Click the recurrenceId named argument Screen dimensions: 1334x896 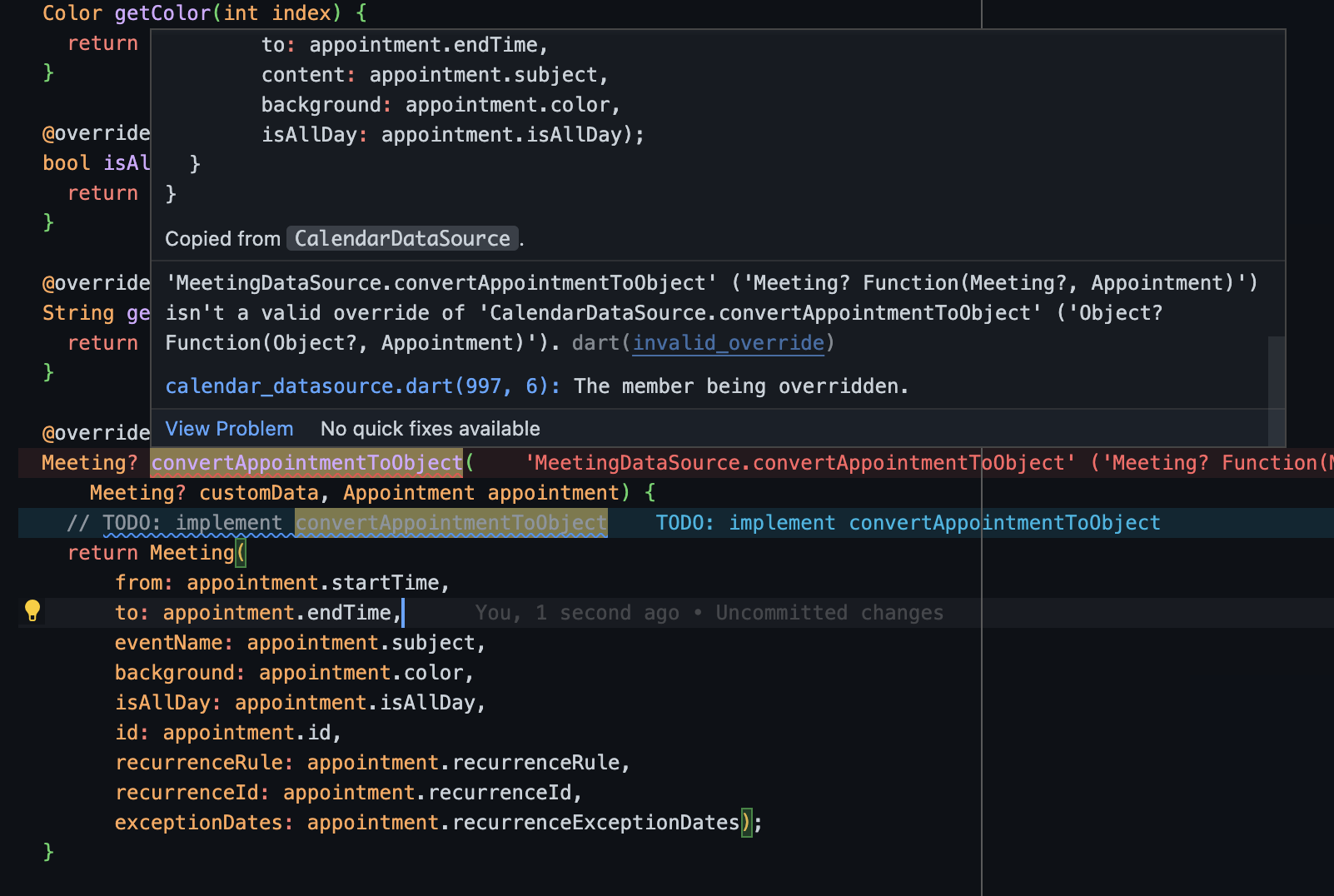[187, 793]
